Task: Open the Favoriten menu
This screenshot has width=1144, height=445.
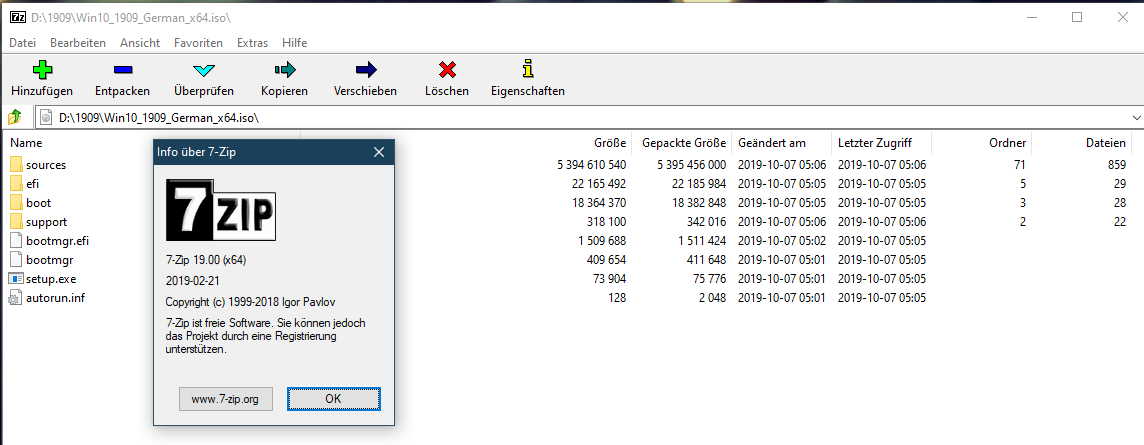Action: [198, 43]
